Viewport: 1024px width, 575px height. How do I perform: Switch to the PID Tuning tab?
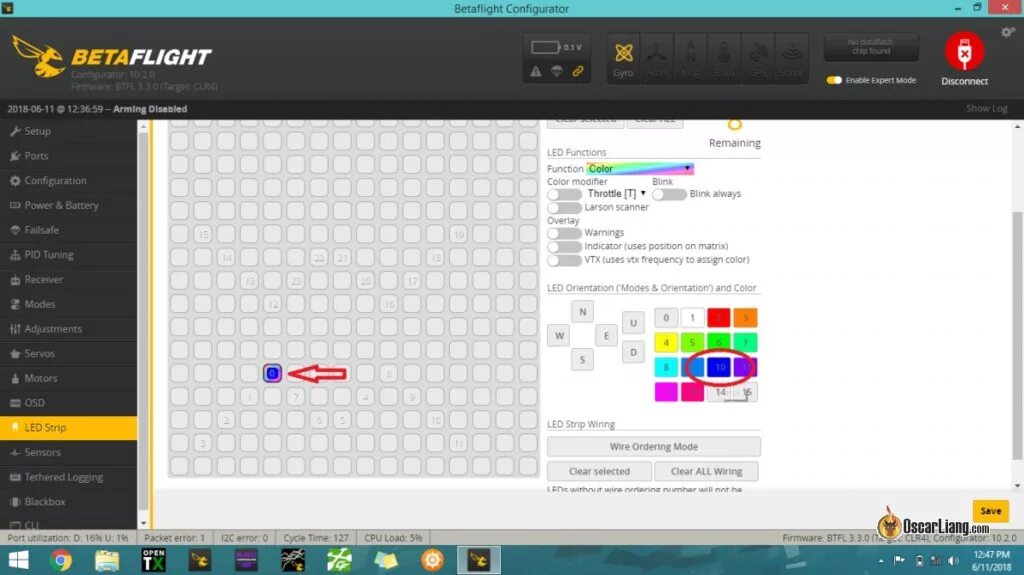69,255
